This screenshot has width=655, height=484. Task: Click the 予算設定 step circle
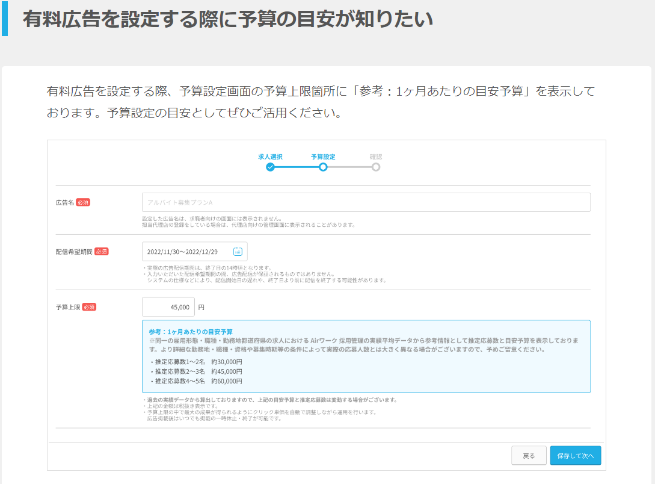pyautogui.click(x=323, y=167)
